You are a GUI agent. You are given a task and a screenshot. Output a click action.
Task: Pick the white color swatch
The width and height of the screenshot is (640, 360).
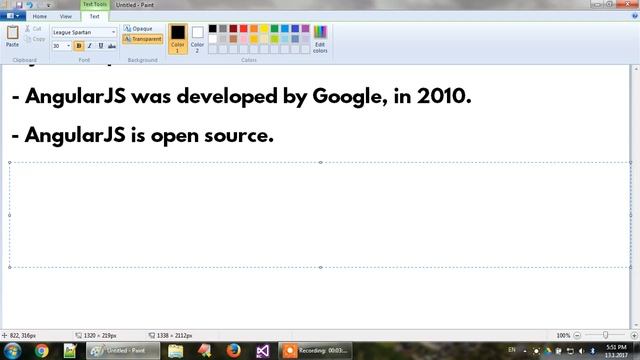coord(213,39)
